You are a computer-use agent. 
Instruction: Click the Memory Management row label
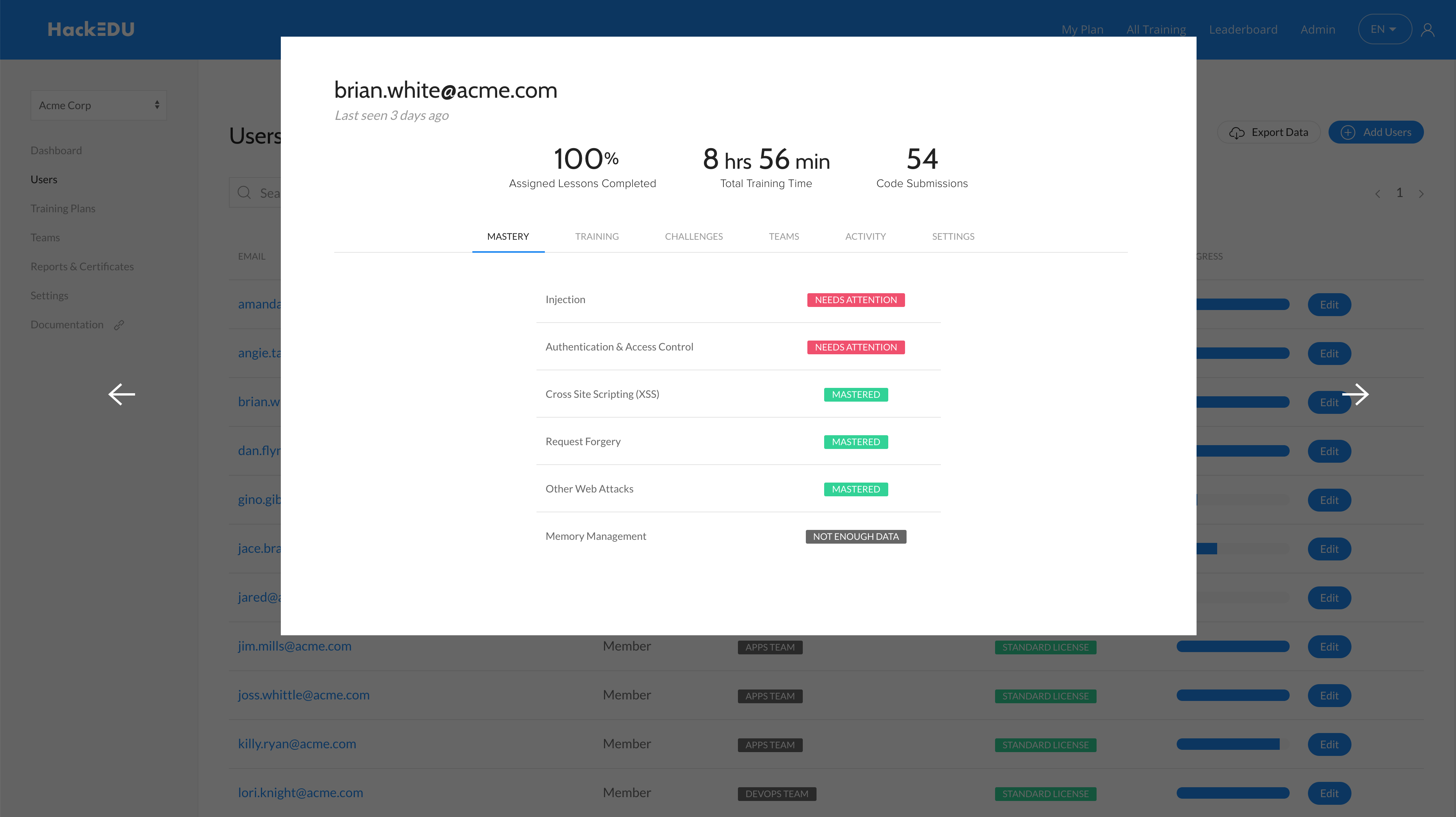tap(595, 536)
